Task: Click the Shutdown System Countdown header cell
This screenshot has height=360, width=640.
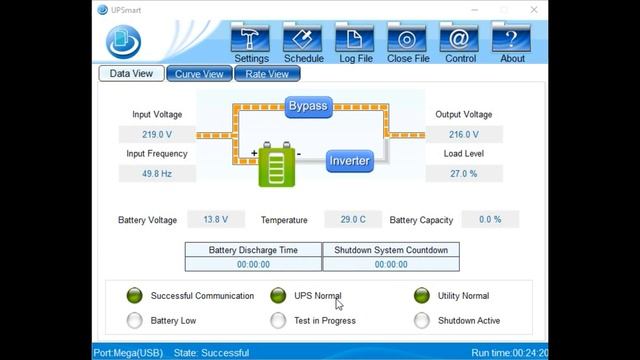Action: pos(391,250)
